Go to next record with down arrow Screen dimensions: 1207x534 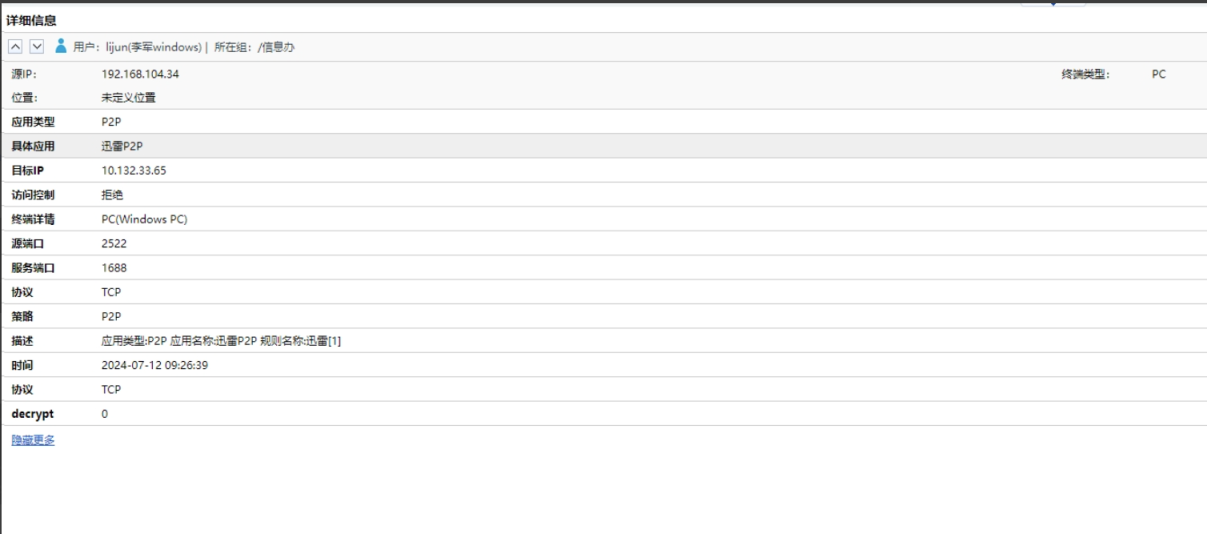pos(37,46)
